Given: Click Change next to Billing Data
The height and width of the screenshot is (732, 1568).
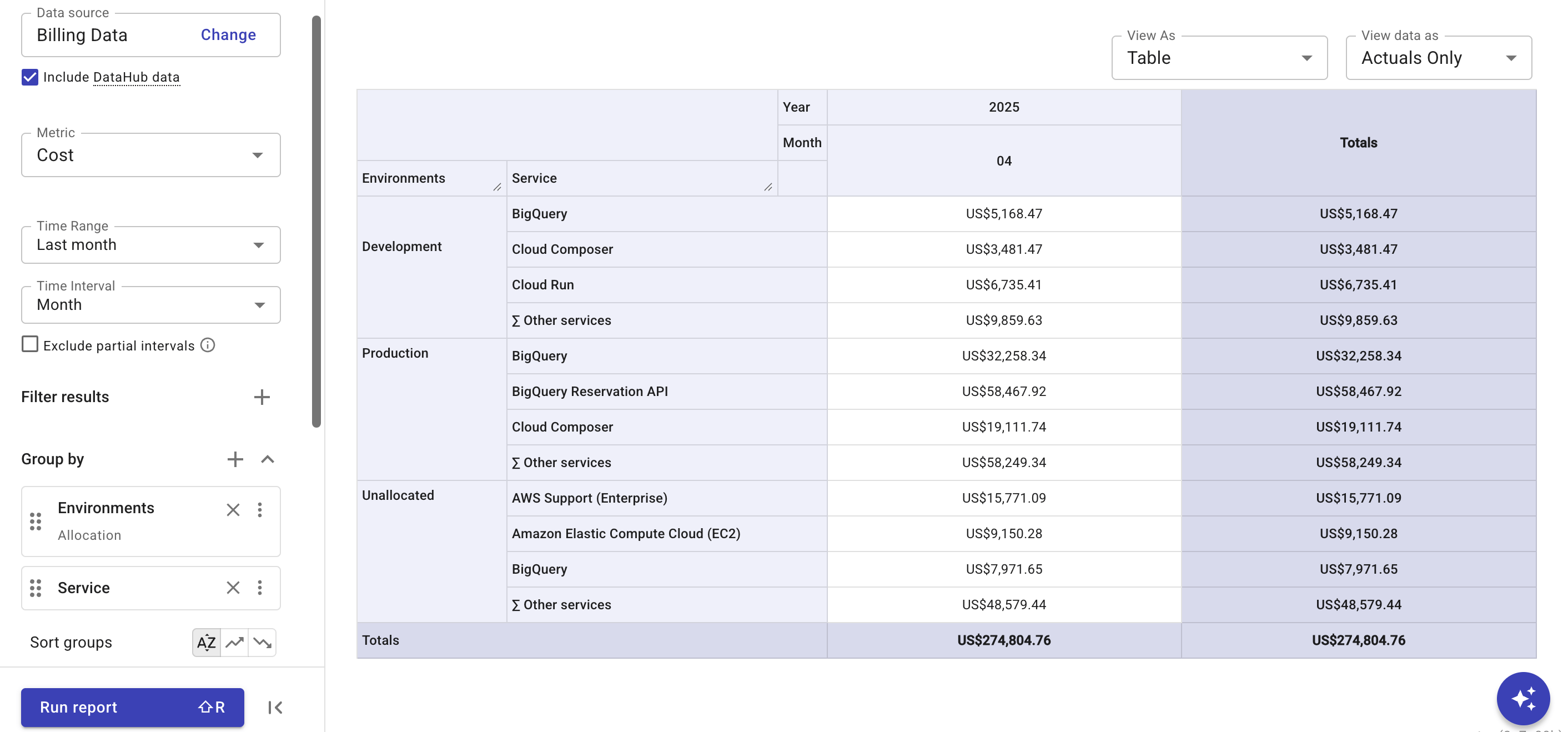Looking at the screenshot, I should tap(228, 35).
